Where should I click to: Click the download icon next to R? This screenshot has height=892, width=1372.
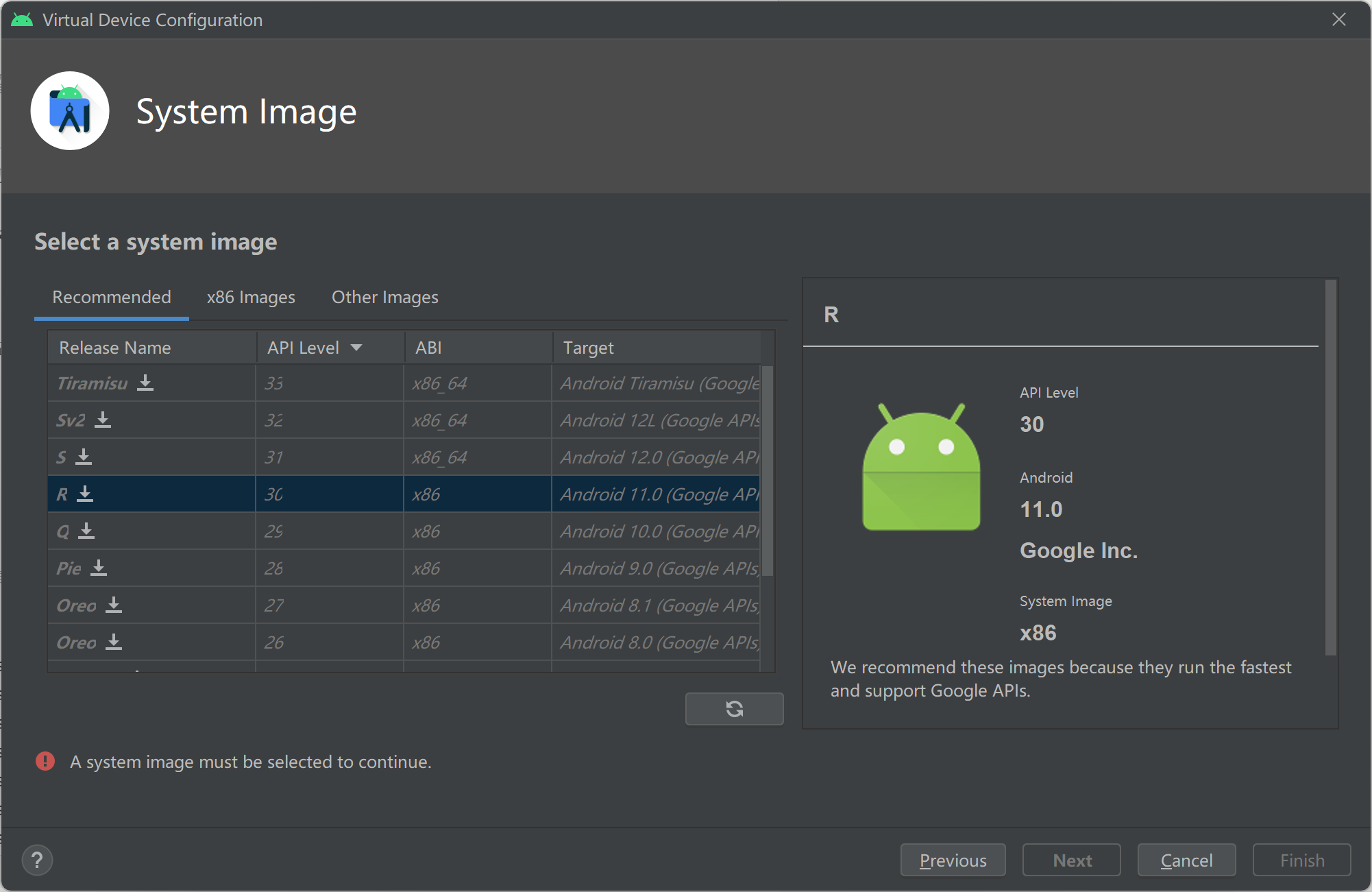pyautogui.click(x=85, y=494)
